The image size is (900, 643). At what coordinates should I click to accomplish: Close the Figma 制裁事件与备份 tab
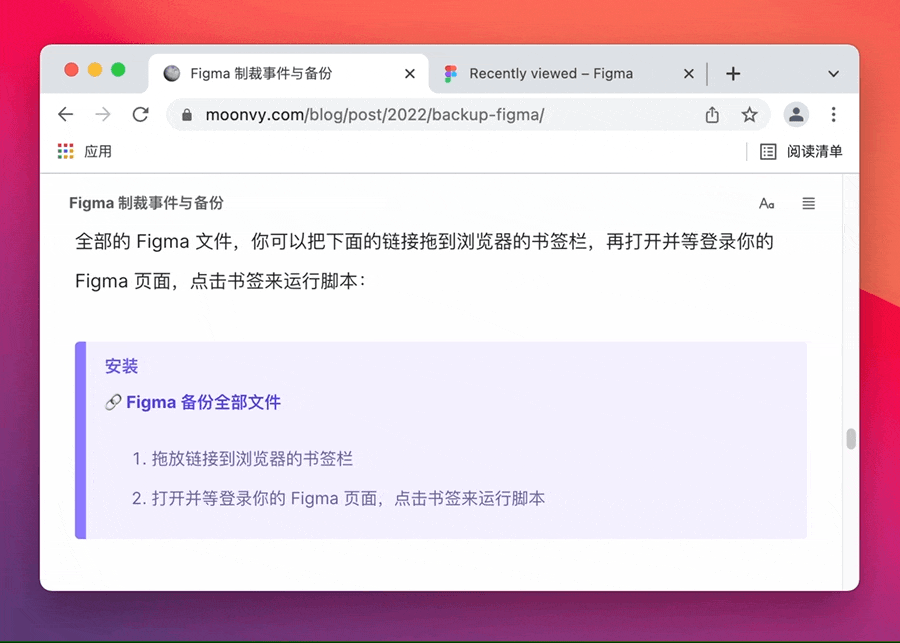[410, 73]
